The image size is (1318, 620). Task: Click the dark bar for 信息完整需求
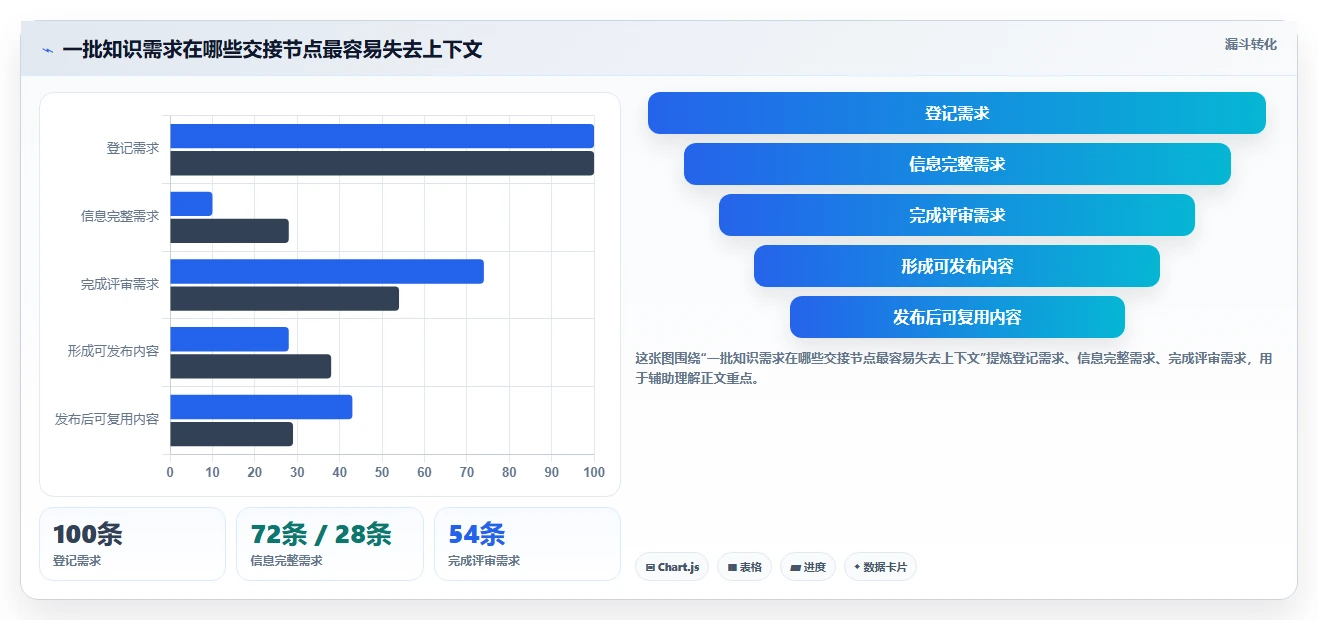click(229, 231)
